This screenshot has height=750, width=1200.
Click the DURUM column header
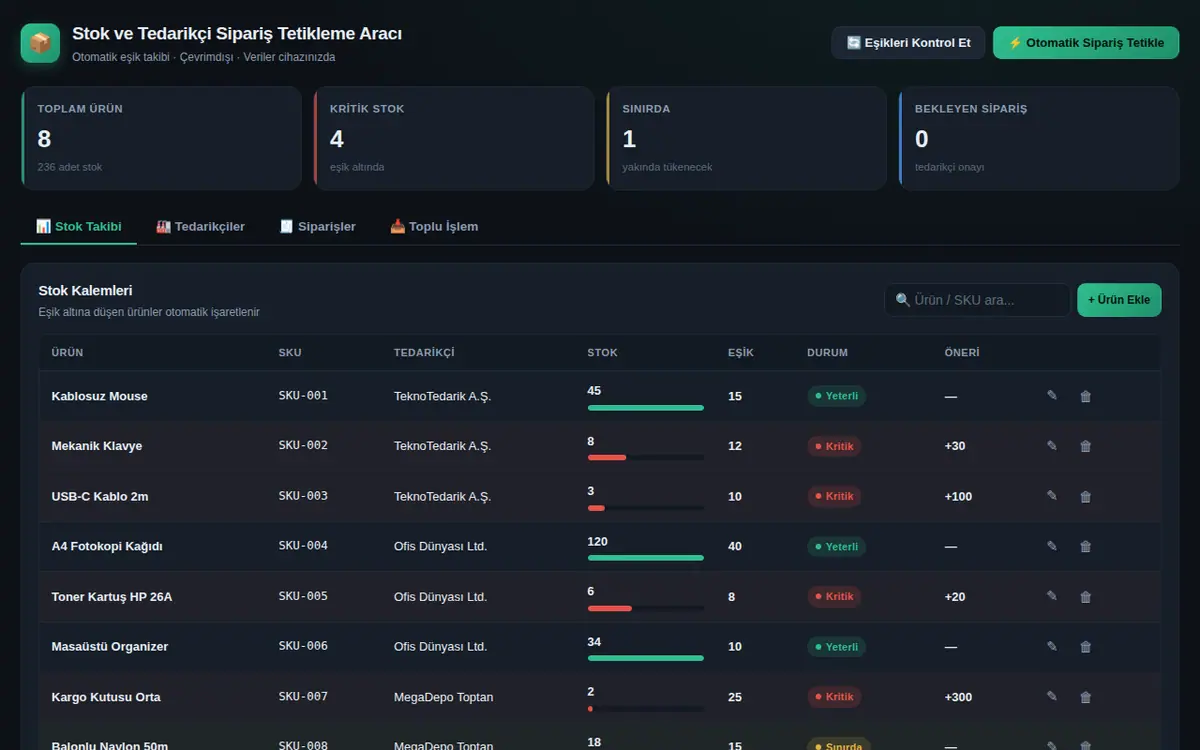coord(827,353)
